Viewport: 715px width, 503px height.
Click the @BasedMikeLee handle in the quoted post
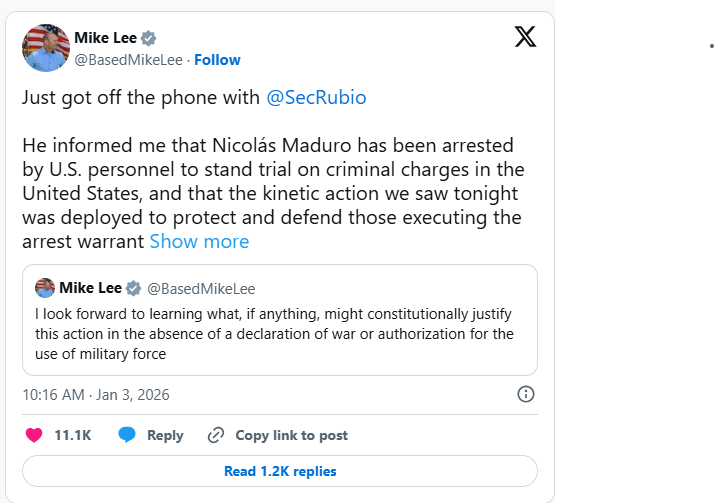point(201,288)
